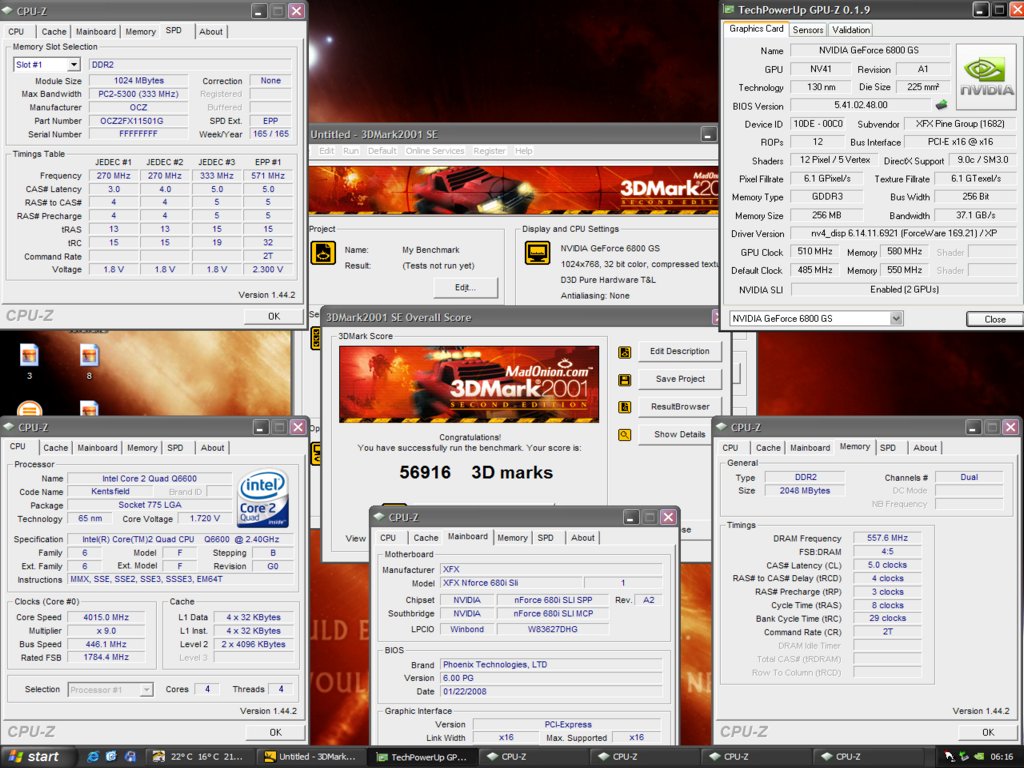Open desktop icon labeled 3

[x=29, y=360]
